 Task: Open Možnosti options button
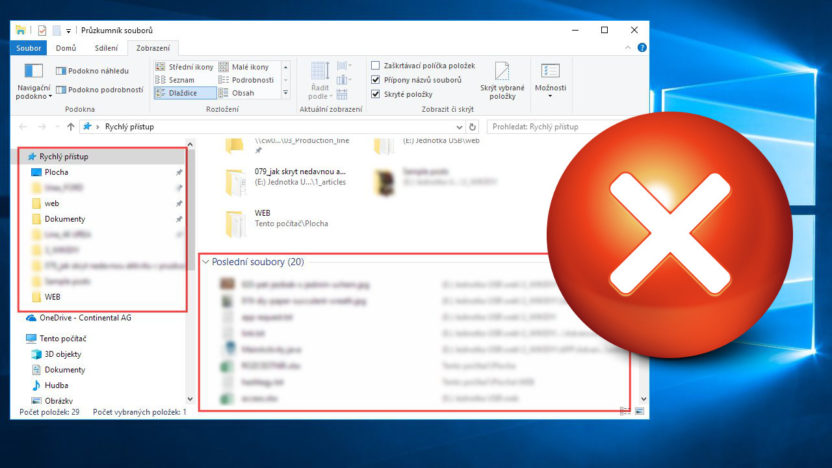pos(550,80)
